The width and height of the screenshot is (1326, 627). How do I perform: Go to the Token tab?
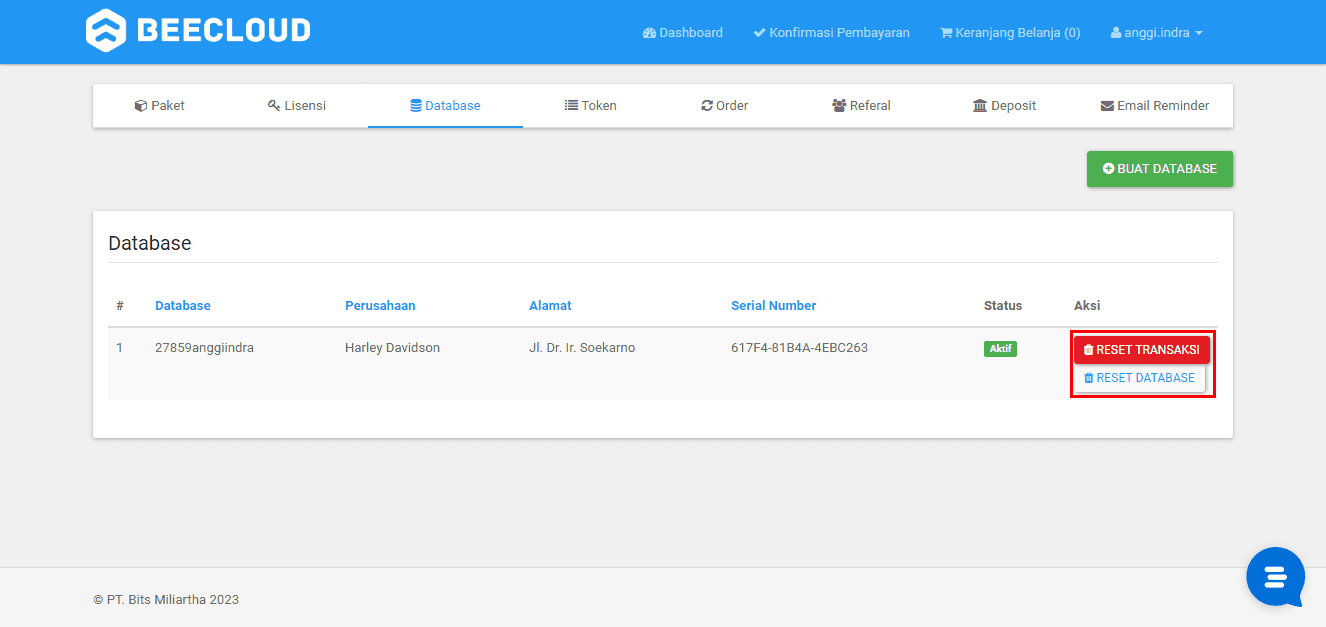590,105
